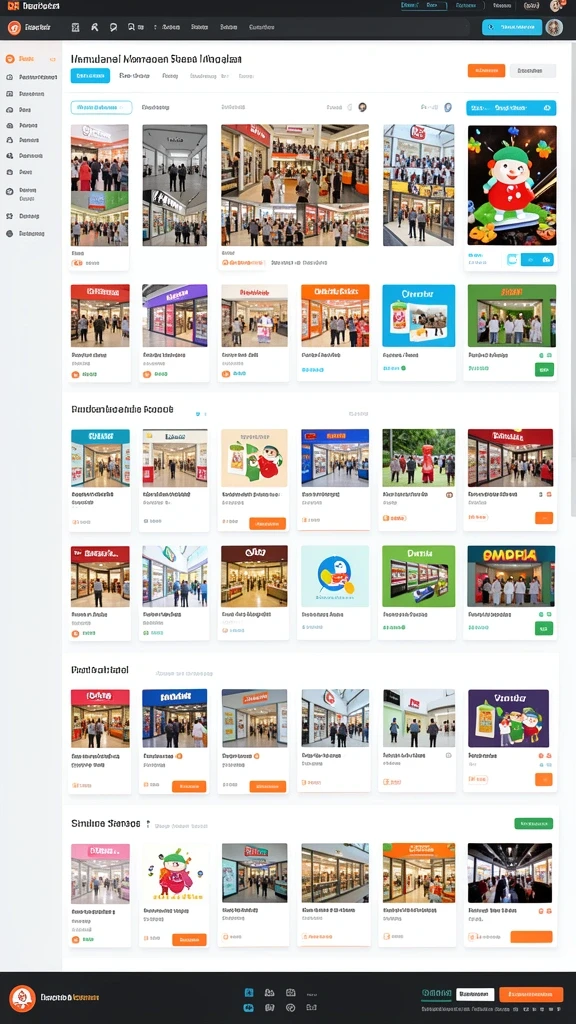This screenshot has width=576, height=1024.
Task: Click the dark filled circle icon ending the sidebar
Action: 10,233
